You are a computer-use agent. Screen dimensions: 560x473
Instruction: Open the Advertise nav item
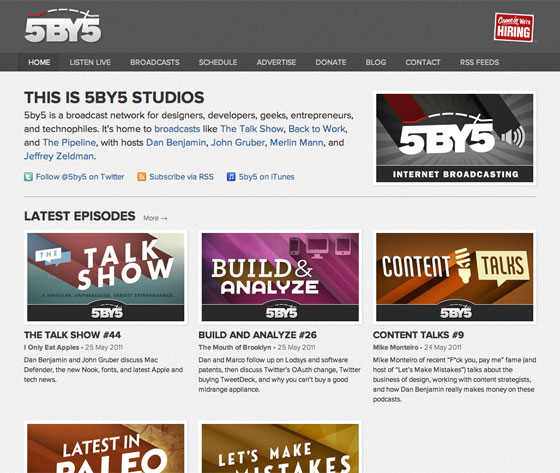point(276,62)
